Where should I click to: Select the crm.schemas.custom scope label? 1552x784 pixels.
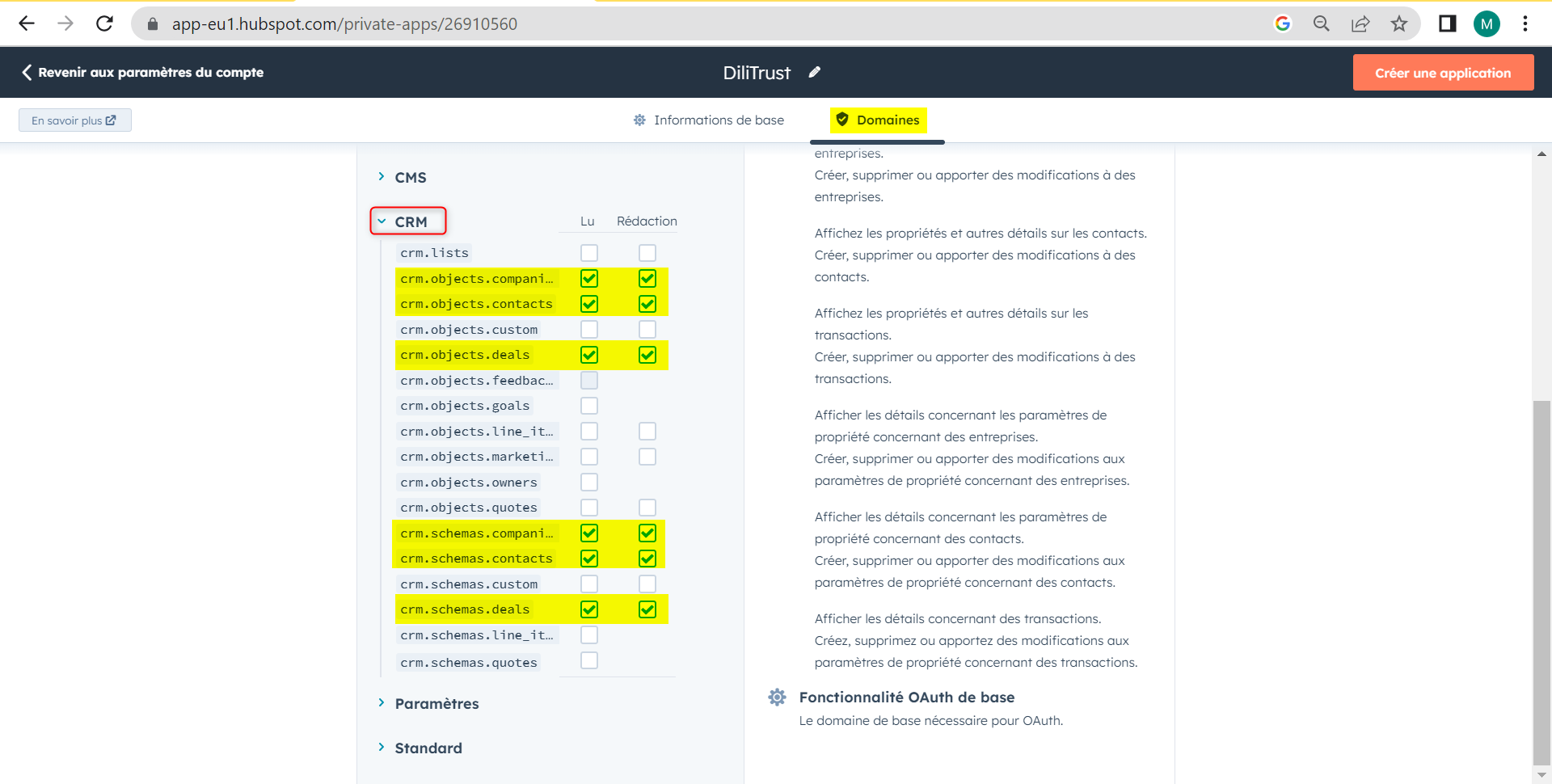469,584
